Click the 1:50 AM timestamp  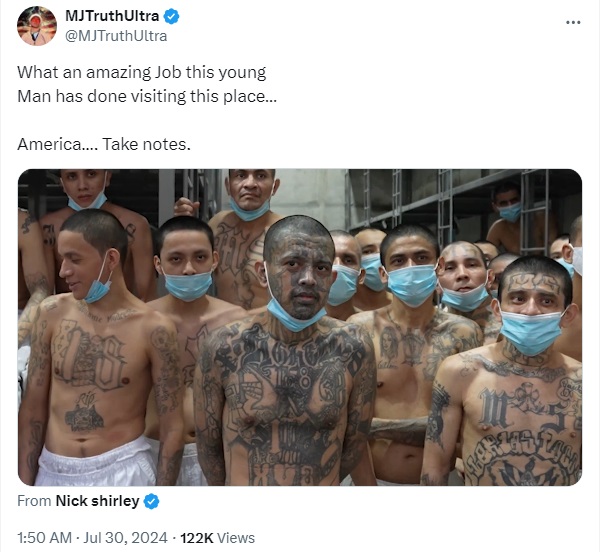[x=44, y=538]
